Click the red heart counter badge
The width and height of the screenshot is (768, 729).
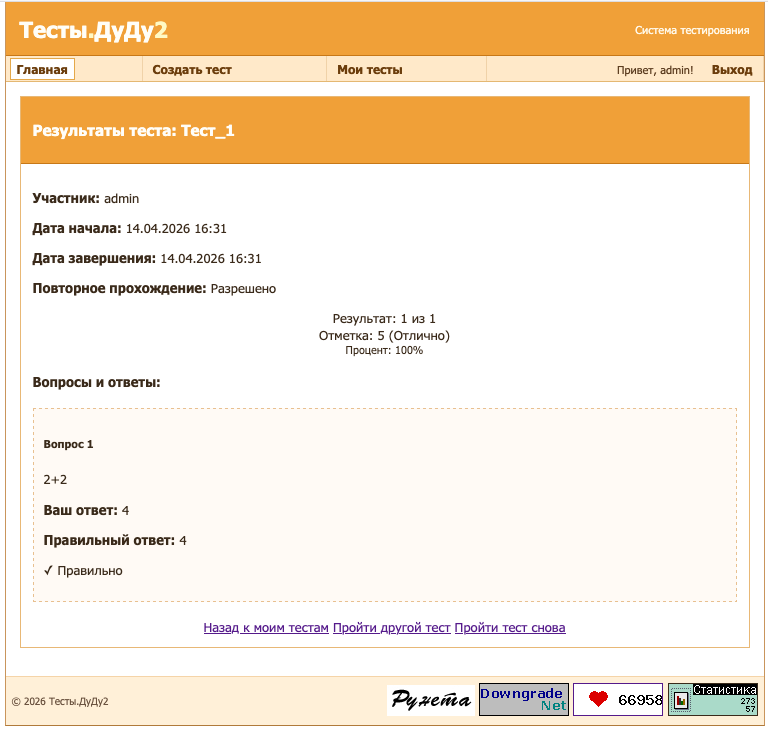coord(618,700)
